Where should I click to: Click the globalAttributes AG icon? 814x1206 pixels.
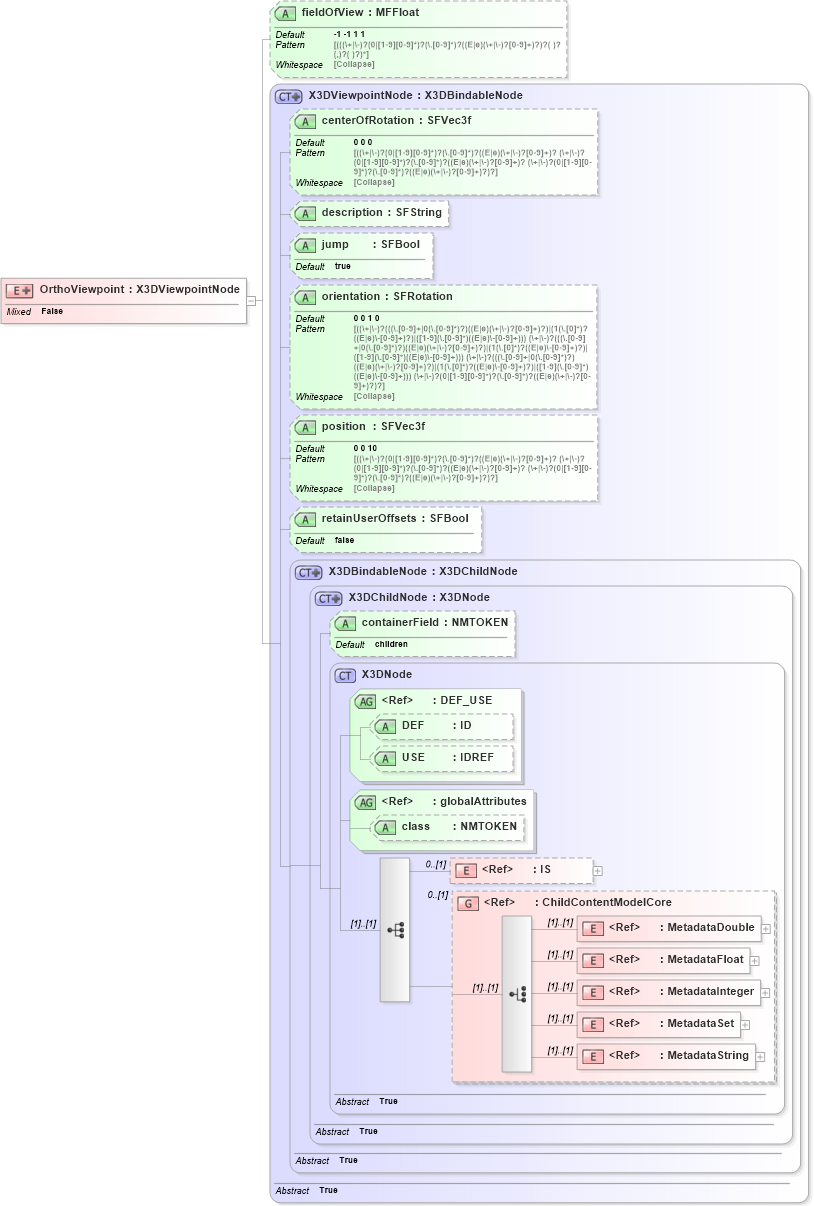pos(366,802)
